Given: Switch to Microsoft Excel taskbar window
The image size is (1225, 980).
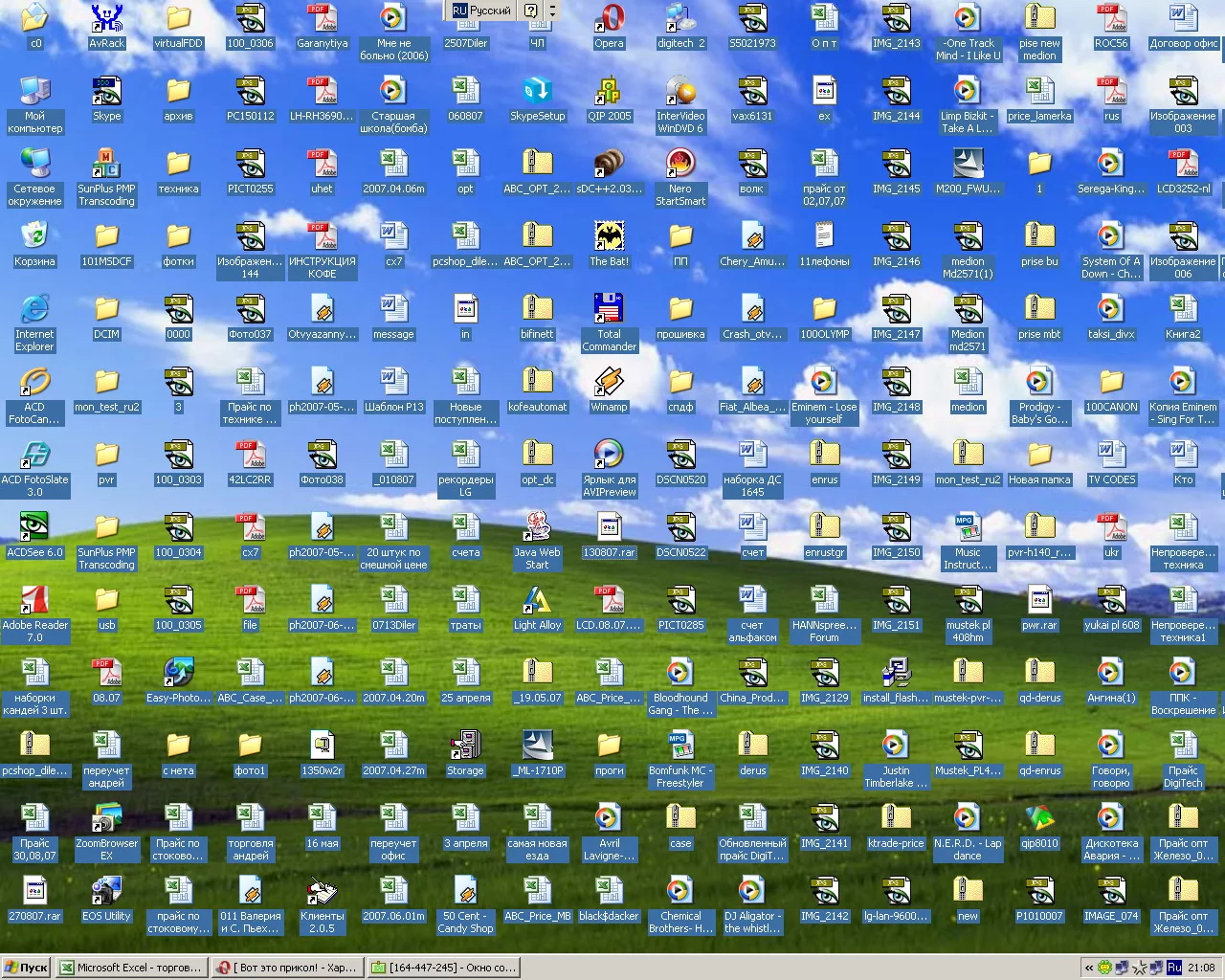Looking at the screenshot, I should (x=132, y=968).
